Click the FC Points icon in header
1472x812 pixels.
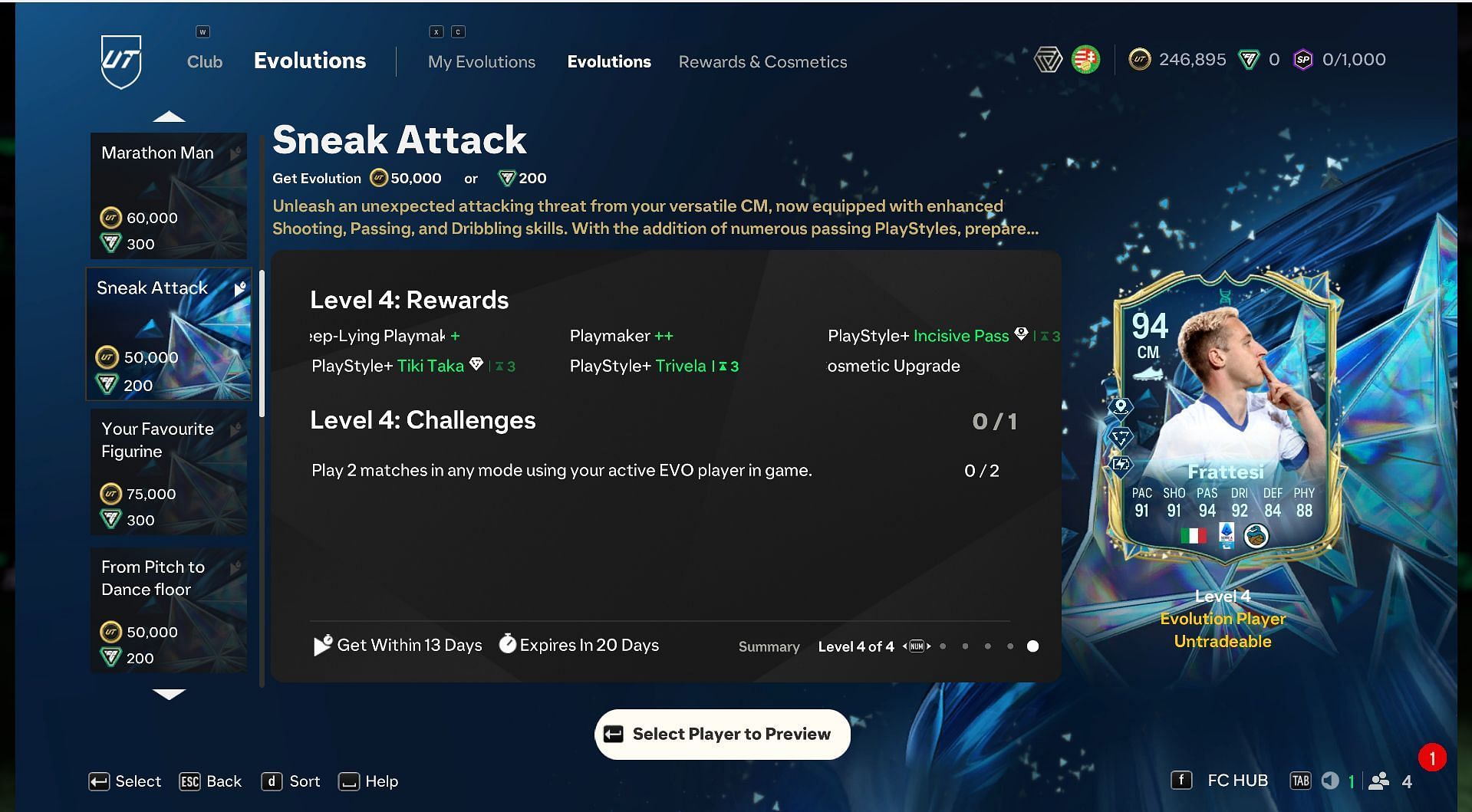pos(1249,60)
